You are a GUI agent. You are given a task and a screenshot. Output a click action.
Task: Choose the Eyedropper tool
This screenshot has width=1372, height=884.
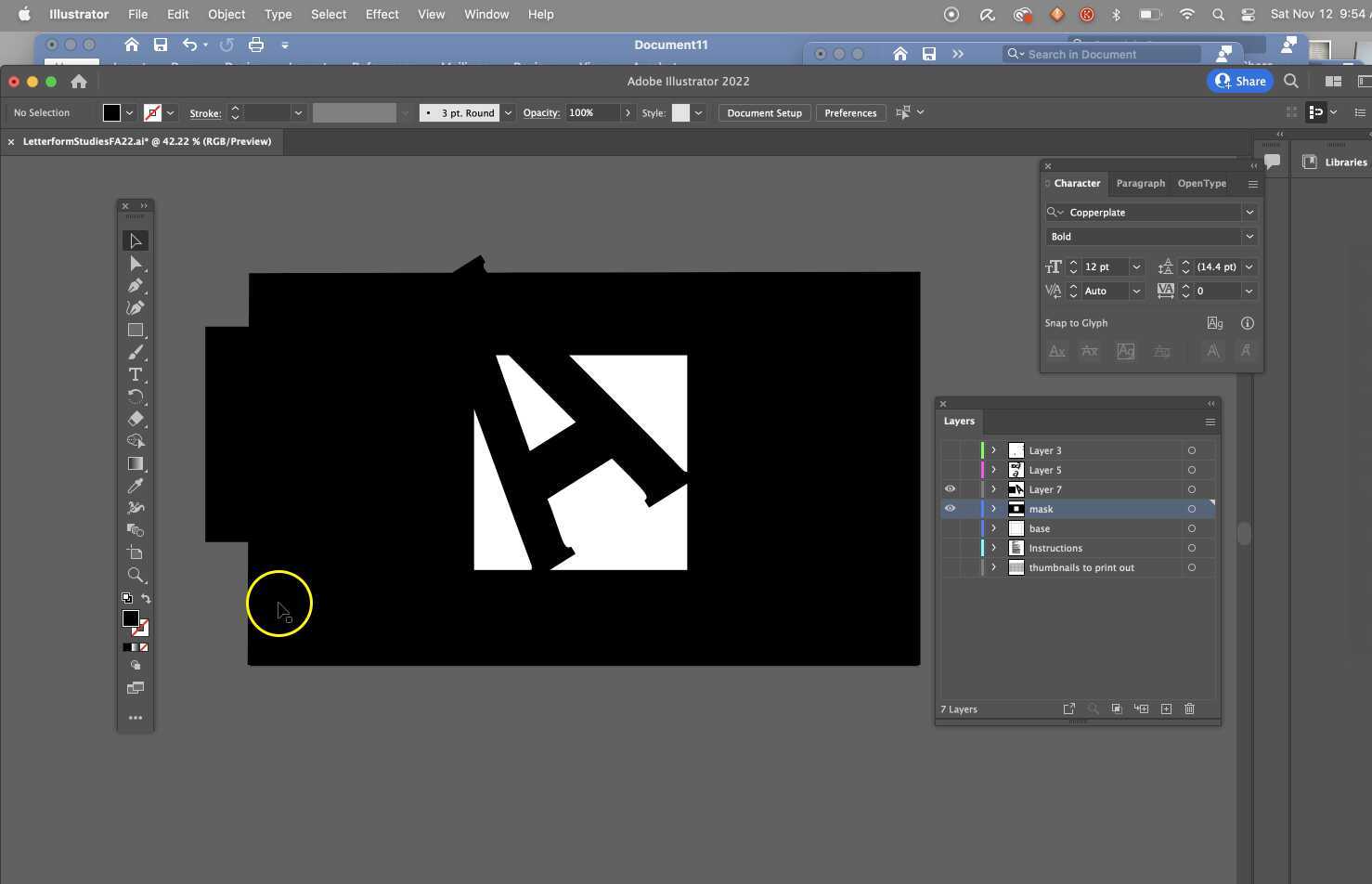[136, 486]
